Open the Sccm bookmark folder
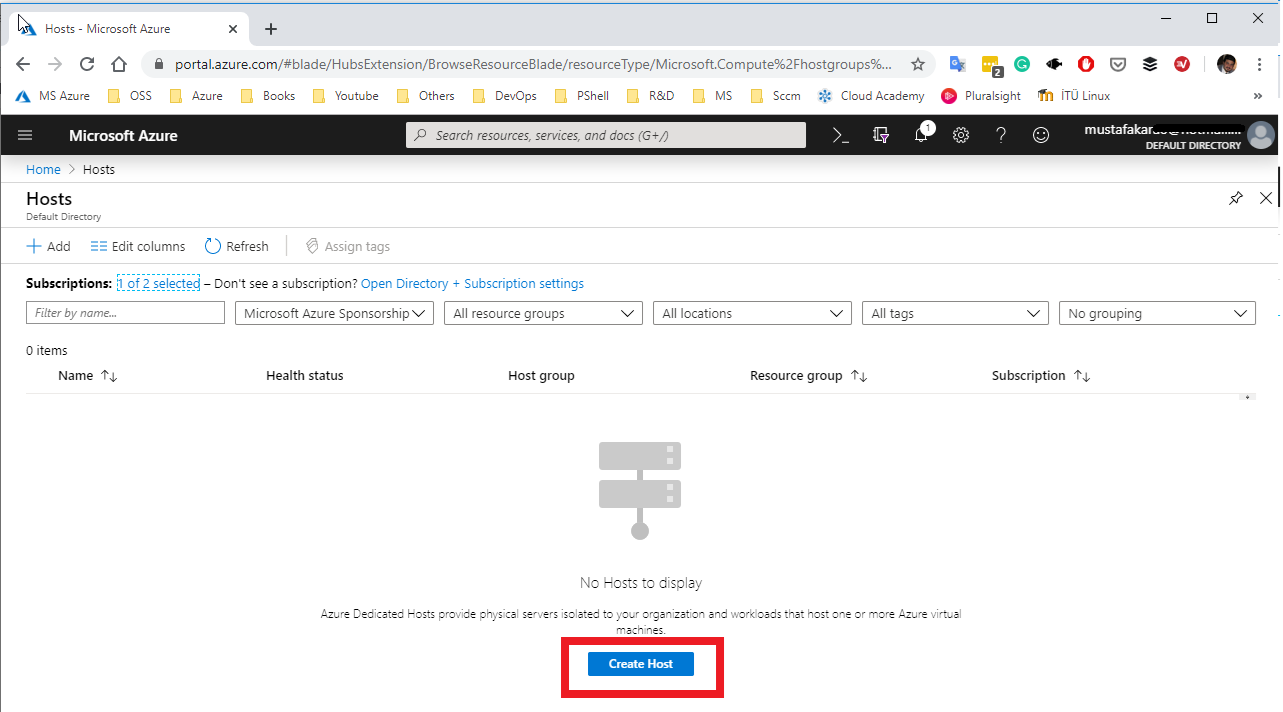 pyautogui.click(x=775, y=96)
